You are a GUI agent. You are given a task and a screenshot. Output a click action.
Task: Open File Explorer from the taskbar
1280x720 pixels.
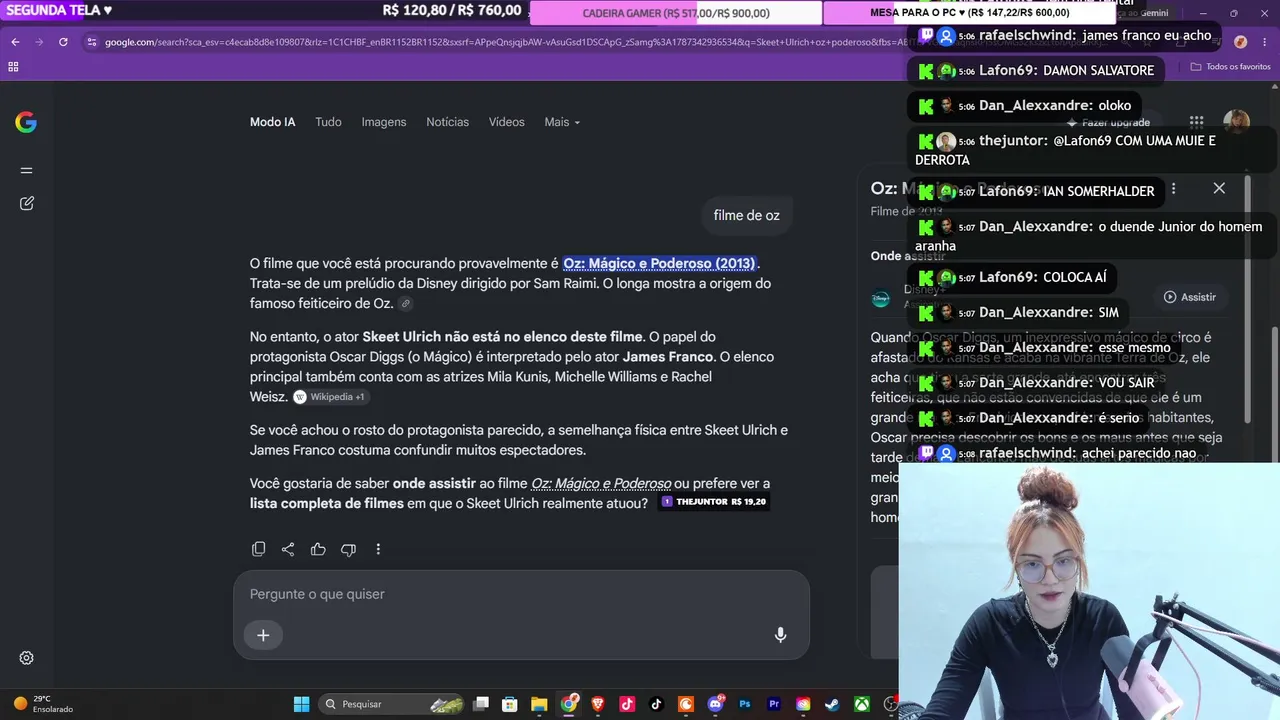coord(539,704)
